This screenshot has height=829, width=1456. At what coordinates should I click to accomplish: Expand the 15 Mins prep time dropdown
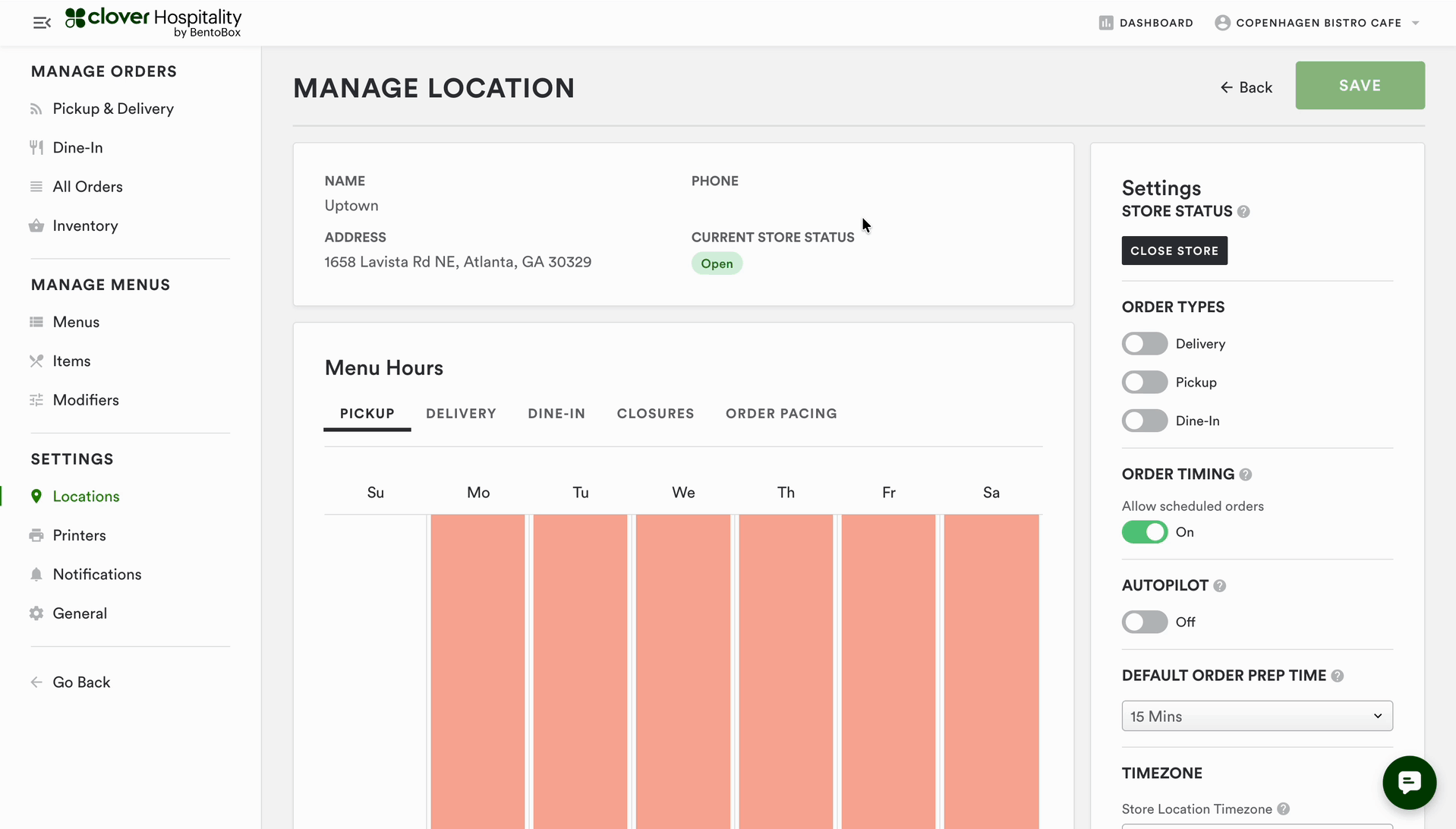coord(1256,716)
